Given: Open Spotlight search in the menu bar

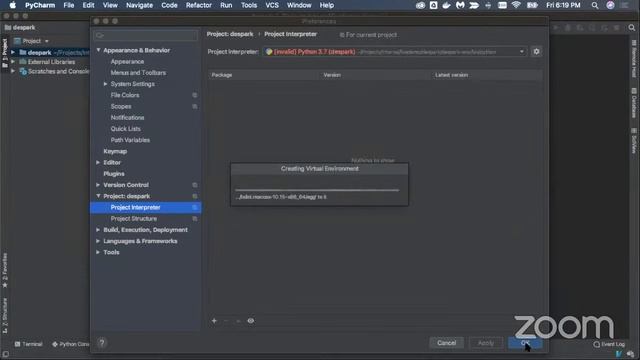Looking at the screenshot, I should 595,5.
